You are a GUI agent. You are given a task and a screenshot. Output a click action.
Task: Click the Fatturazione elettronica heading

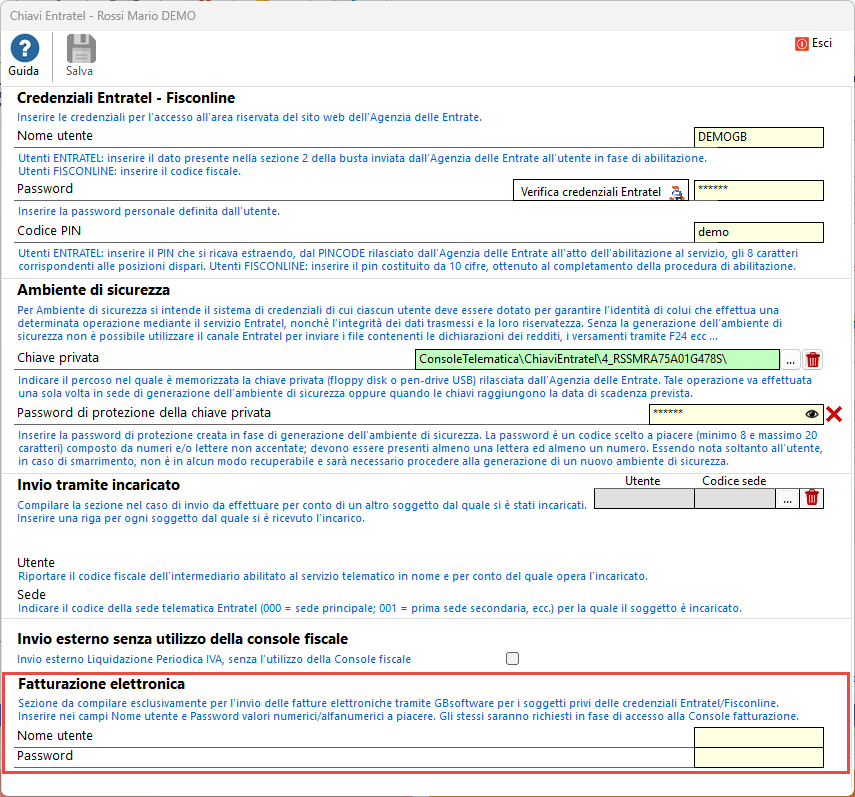pos(101,684)
